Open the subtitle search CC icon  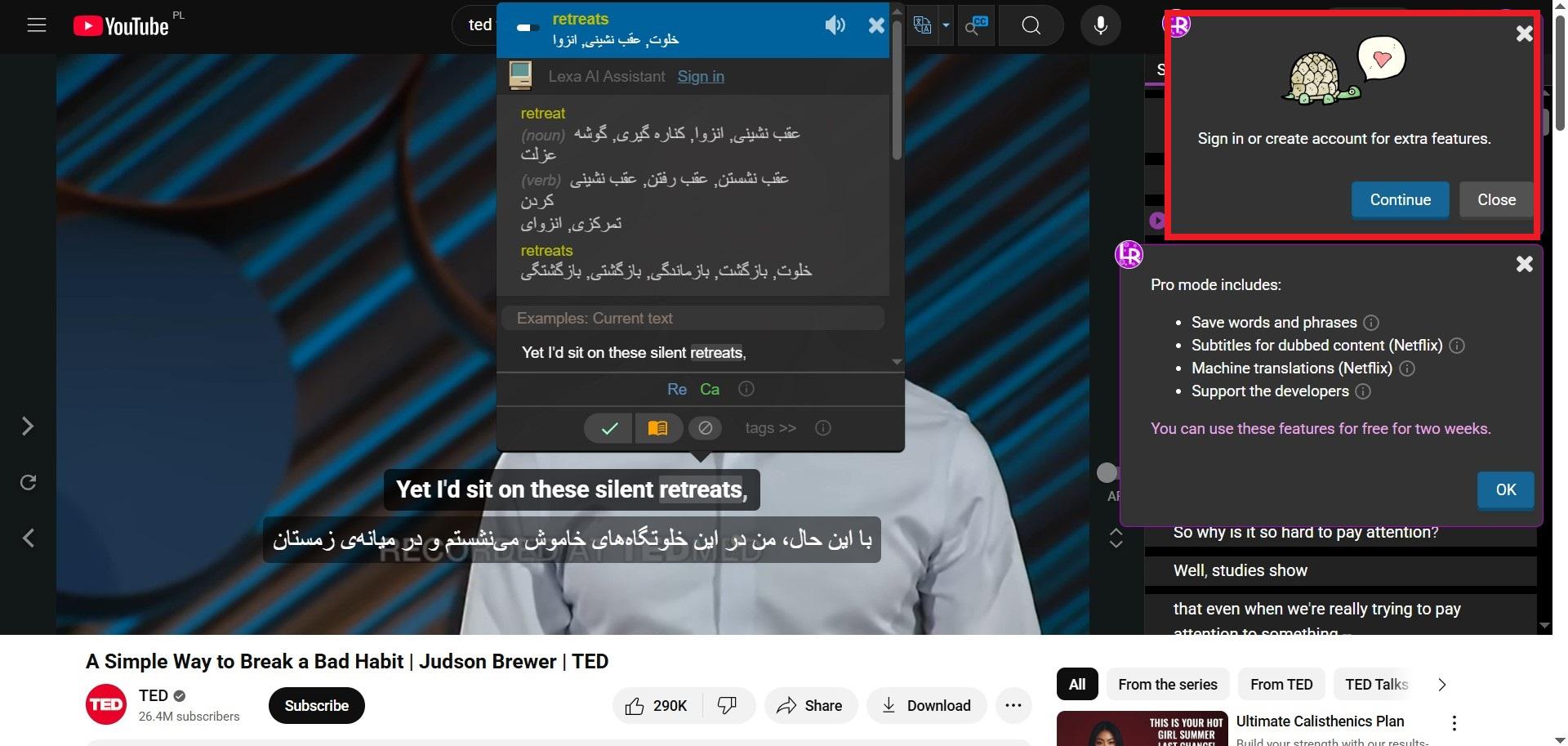(976, 26)
